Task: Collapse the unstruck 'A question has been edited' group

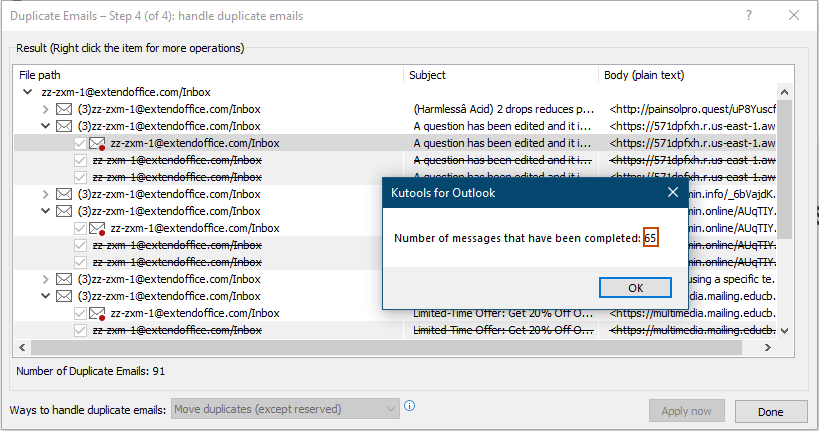Action: (x=45, y=126)
